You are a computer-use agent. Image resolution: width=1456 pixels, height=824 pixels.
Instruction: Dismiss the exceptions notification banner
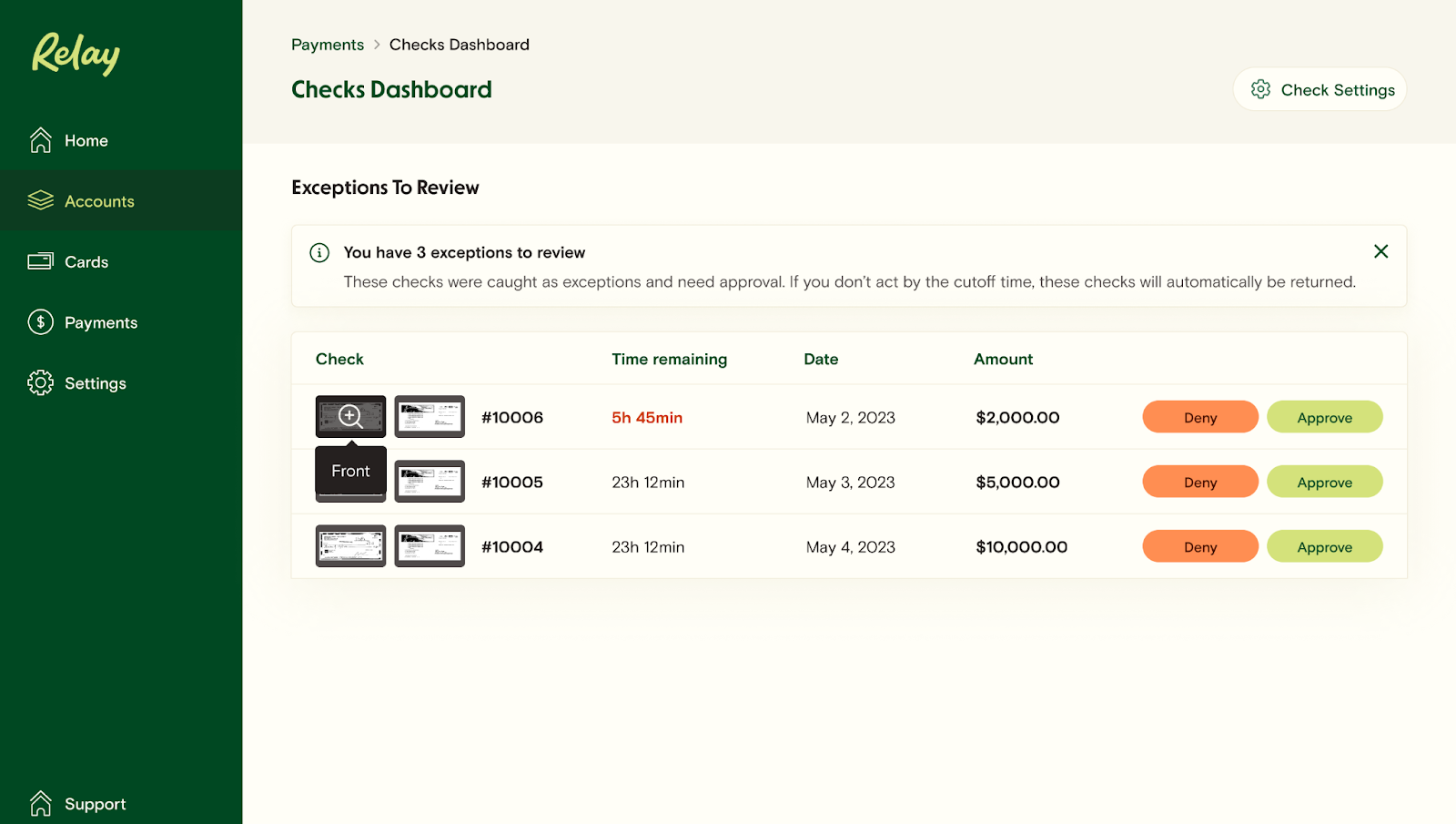1381,251
